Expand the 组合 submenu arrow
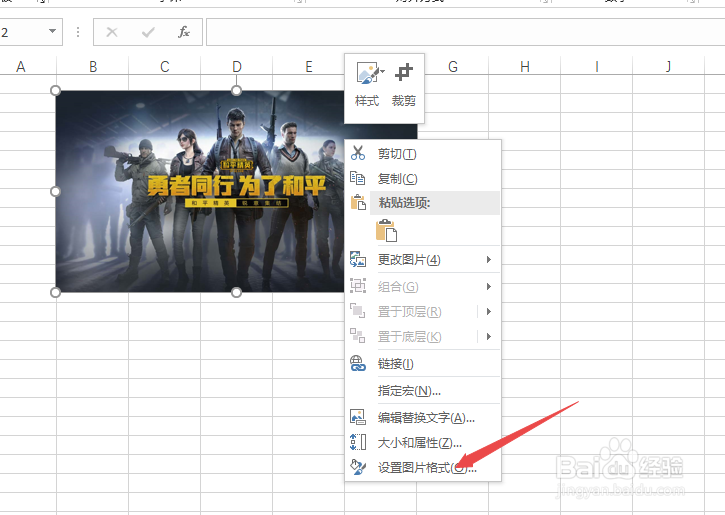 pyautogui.click(x=489, y=287)
